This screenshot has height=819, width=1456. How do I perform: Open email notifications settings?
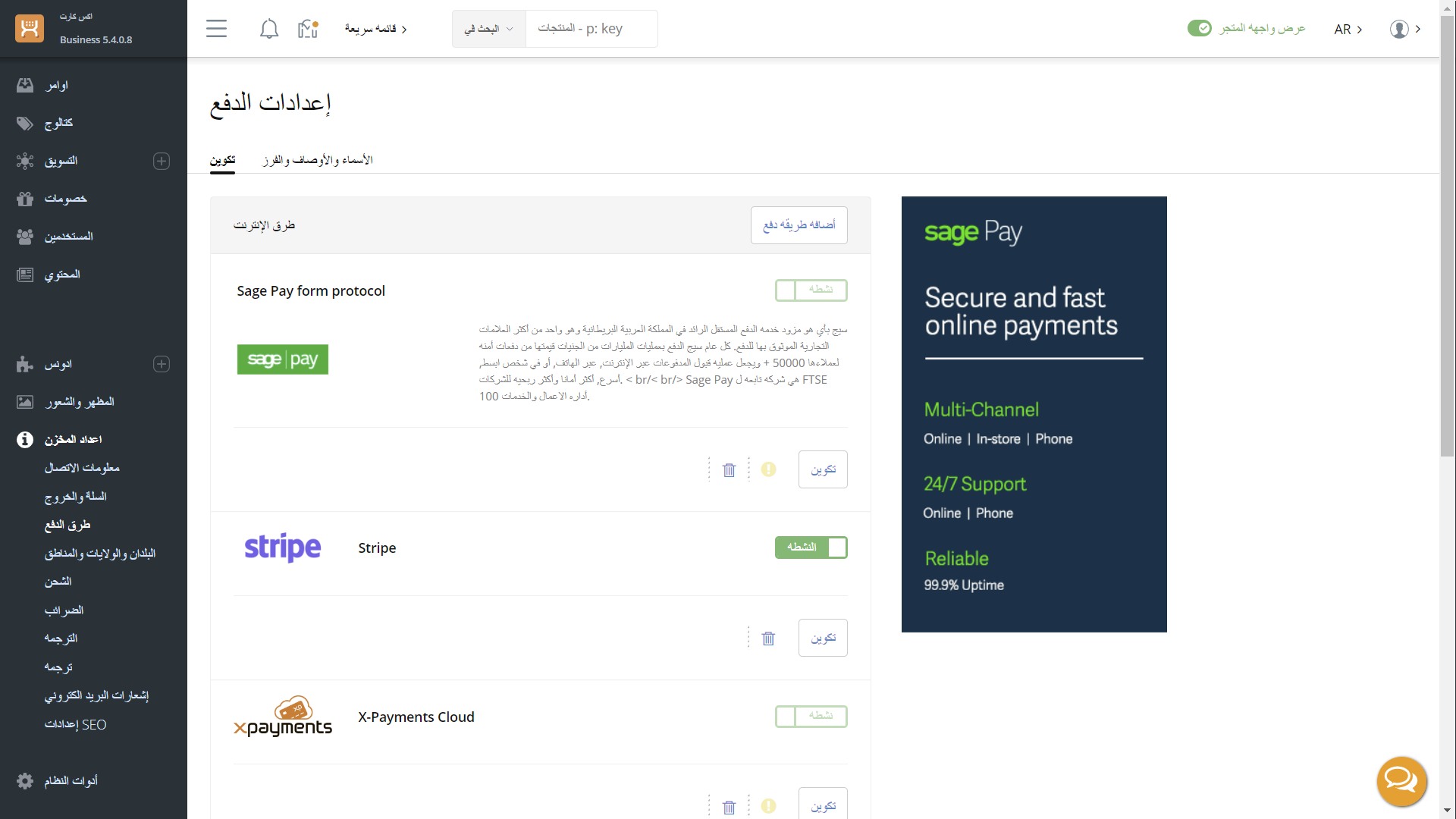96,695
